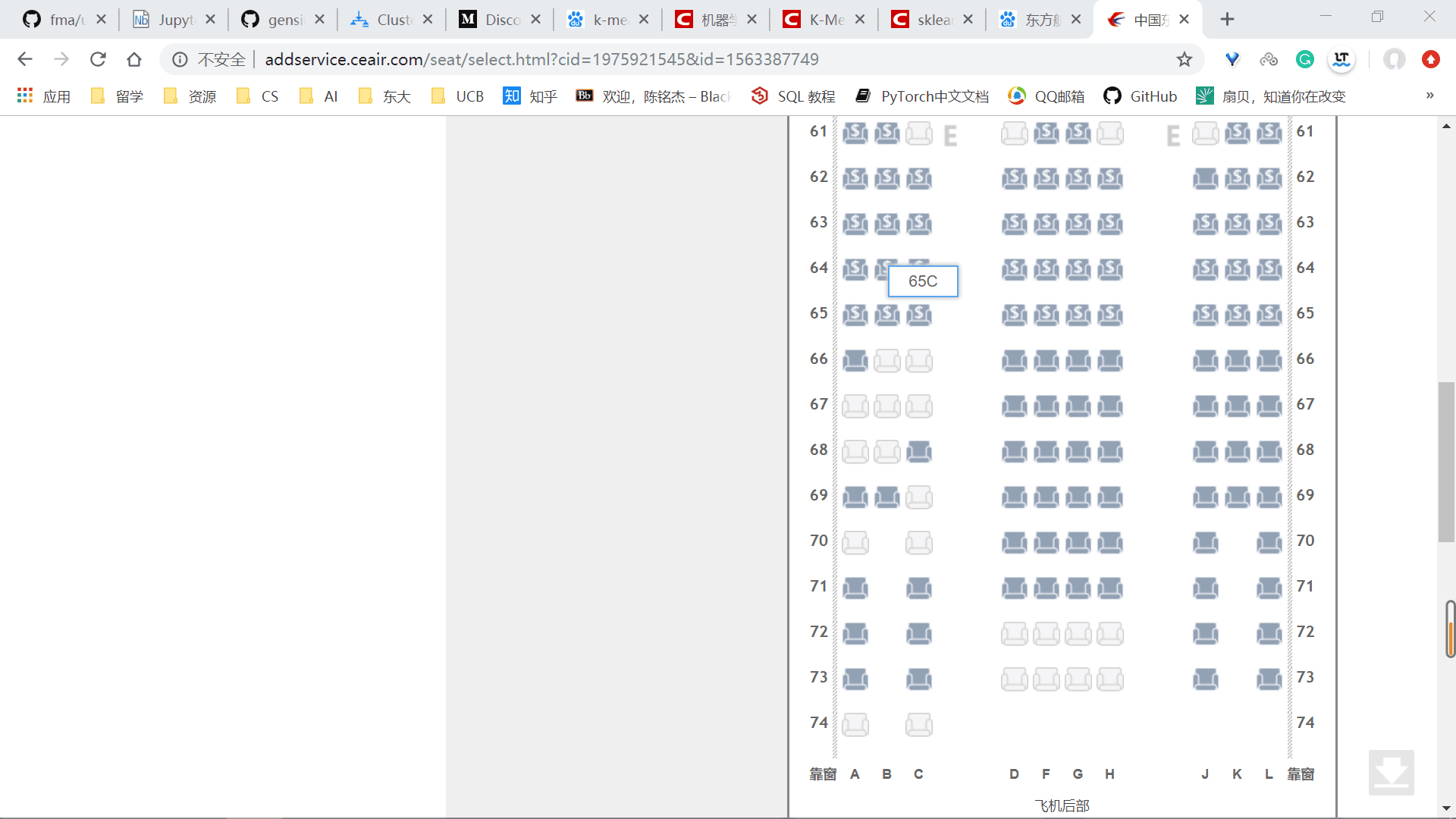Click occupied seat 71L
1456x819 pixels.
[x=1269, y=588]
